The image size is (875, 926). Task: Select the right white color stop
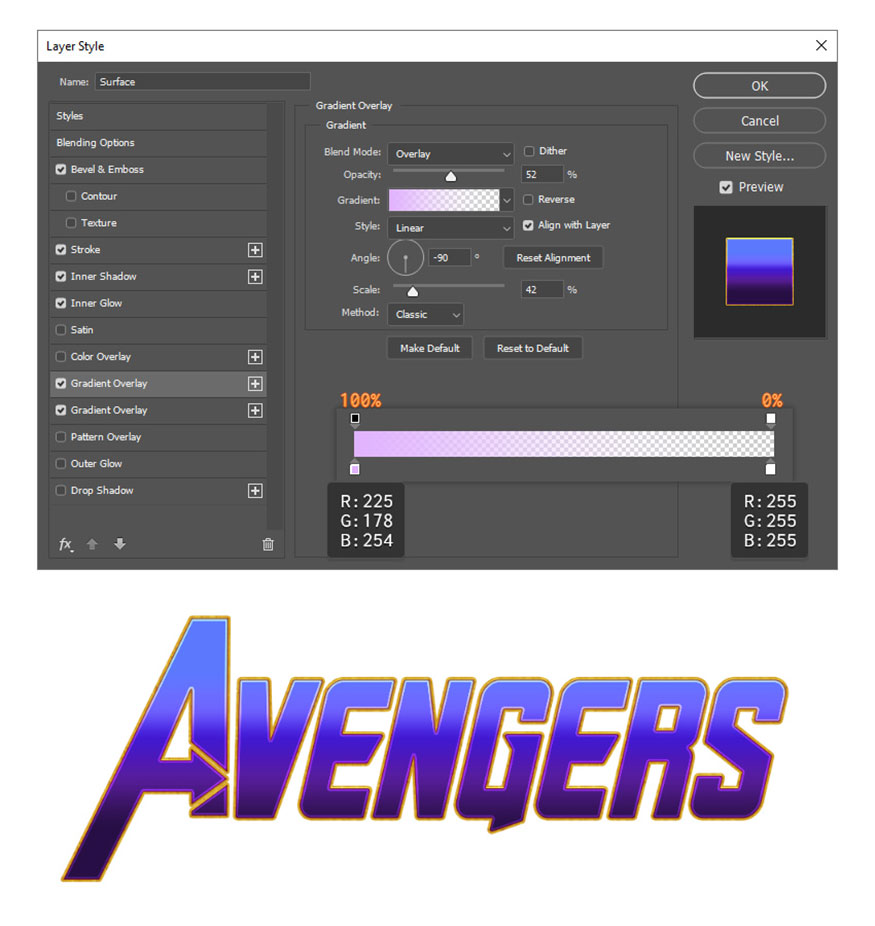pyautogui.click(x=770, y=468)
